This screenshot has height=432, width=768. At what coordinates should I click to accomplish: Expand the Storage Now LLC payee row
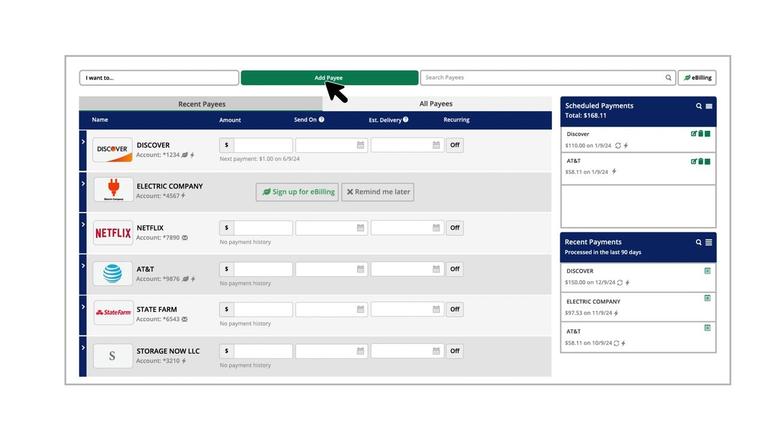coord(83,347)
